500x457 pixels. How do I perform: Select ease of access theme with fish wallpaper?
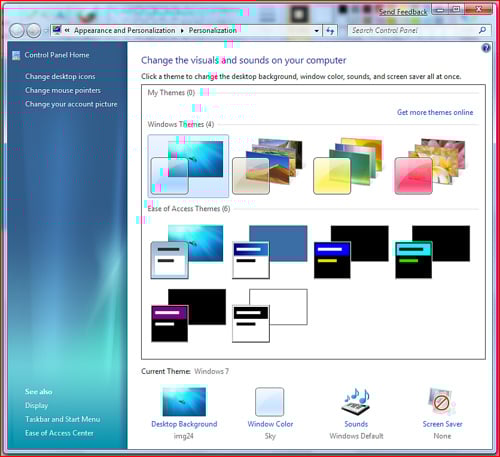[x=187, y=252]
